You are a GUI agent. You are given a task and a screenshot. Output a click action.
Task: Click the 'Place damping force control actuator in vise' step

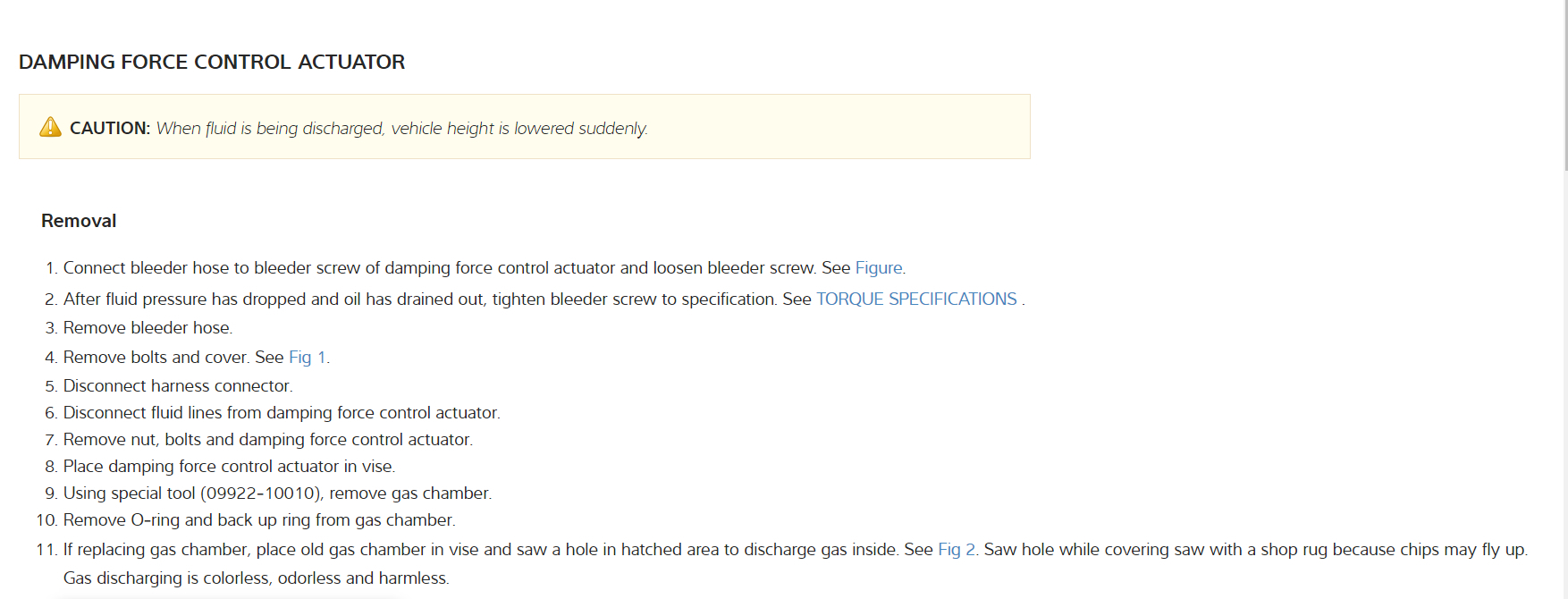point(229,467)
